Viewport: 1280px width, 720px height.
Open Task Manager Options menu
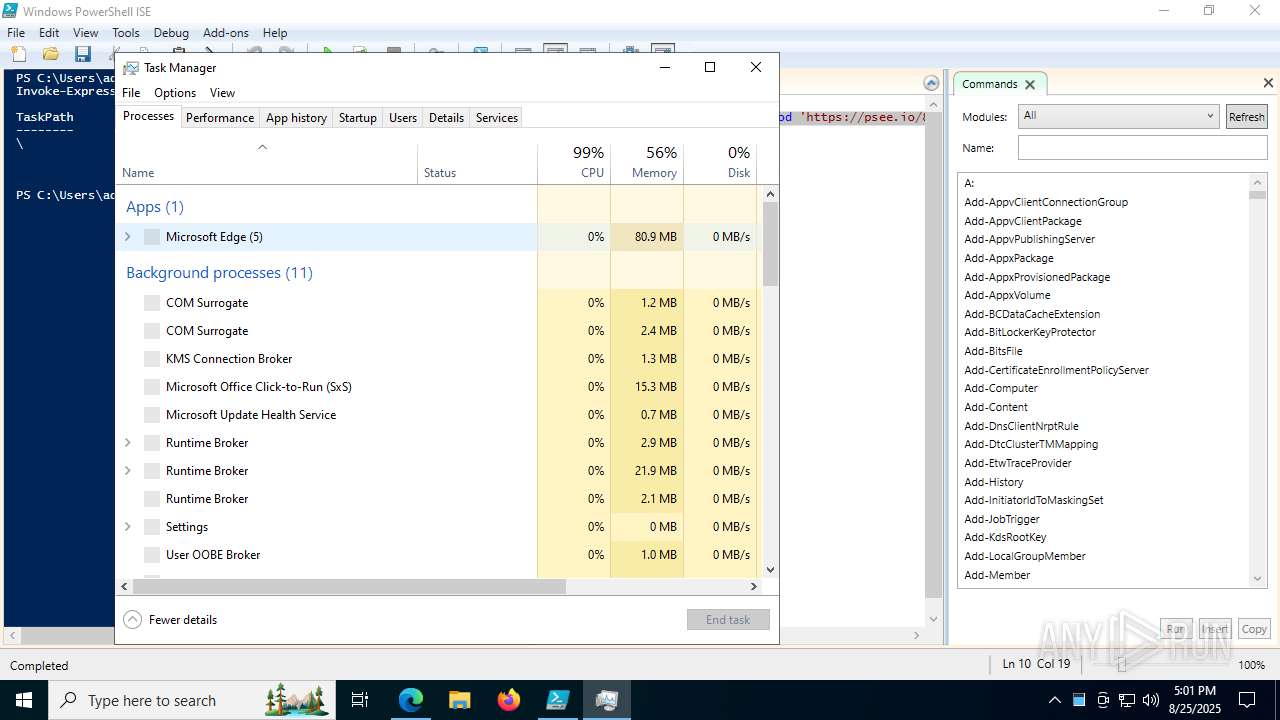(175, 93)
